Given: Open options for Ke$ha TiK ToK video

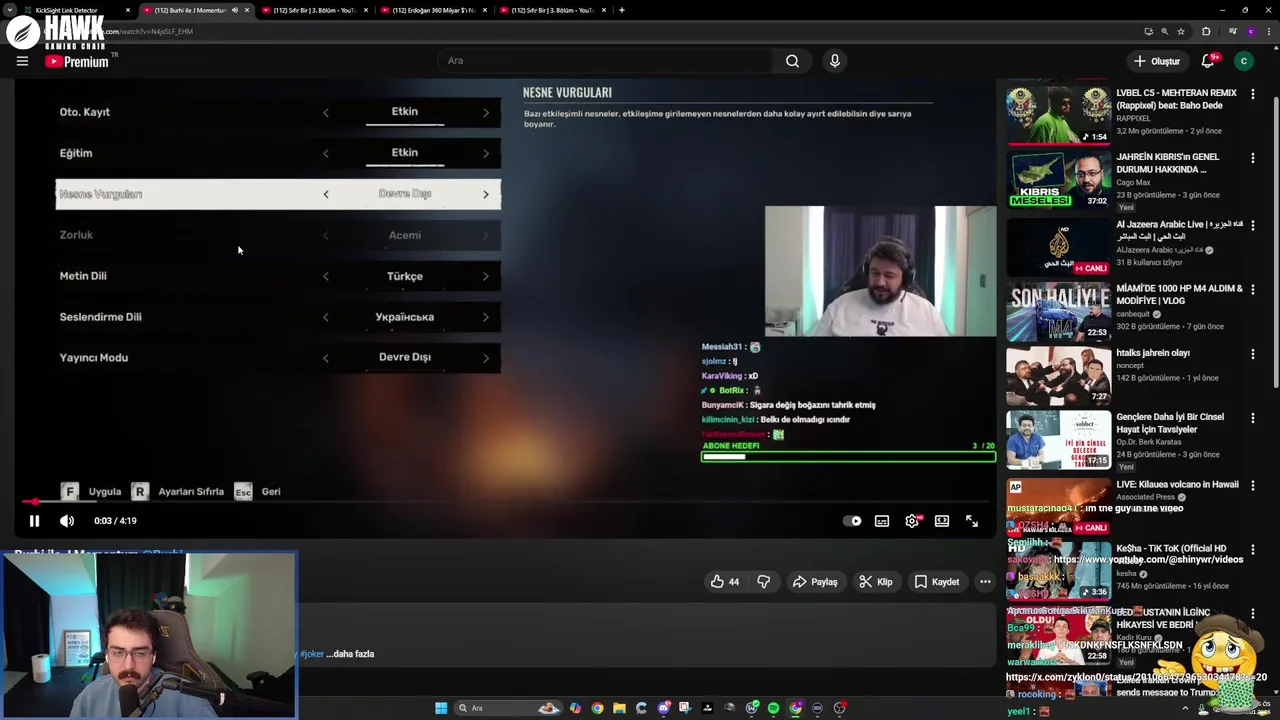Looking at the screenshot, I should coord(1253,550).
